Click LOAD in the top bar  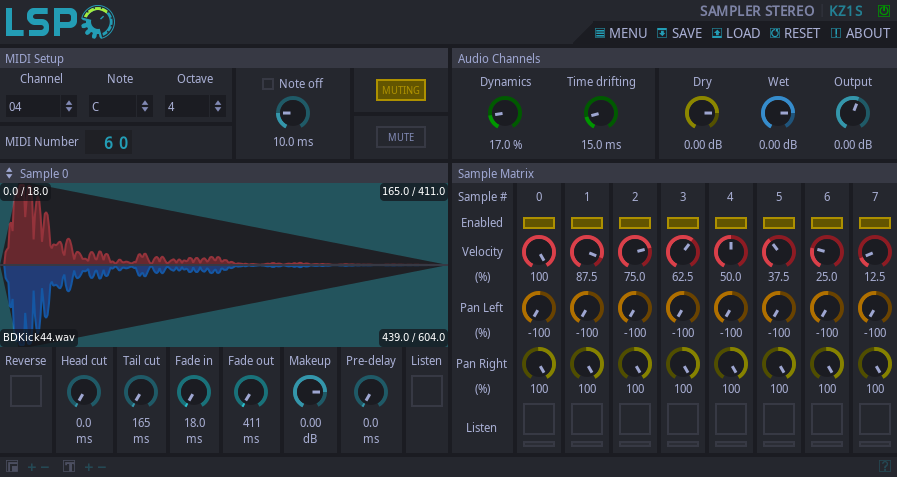coord(736,33)
